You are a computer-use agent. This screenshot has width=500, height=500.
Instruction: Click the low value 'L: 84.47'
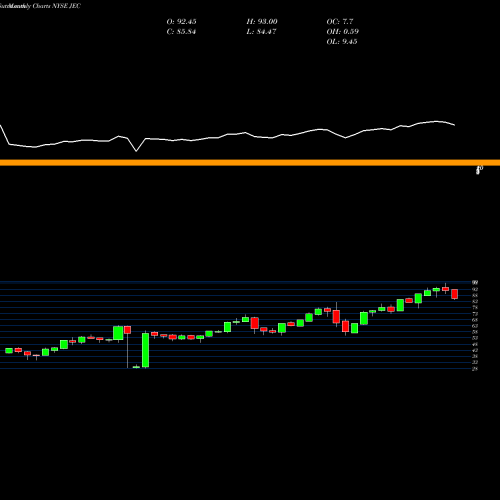click(261, 32)
